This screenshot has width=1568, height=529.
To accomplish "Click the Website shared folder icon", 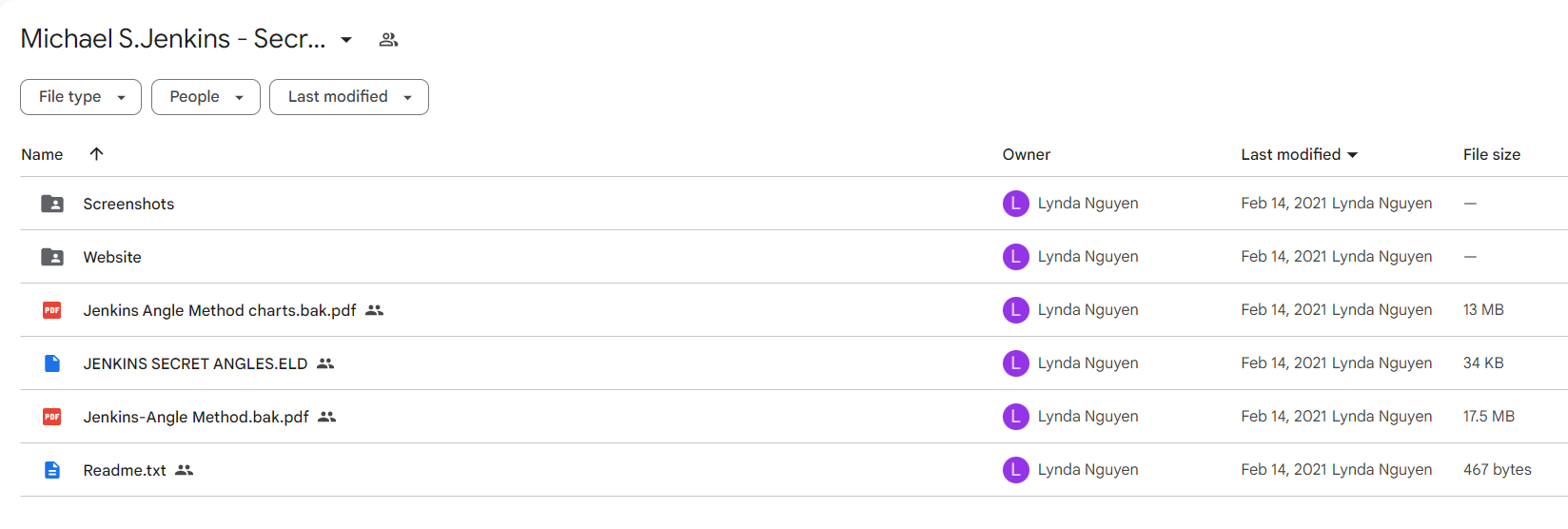I will [52, 257].
